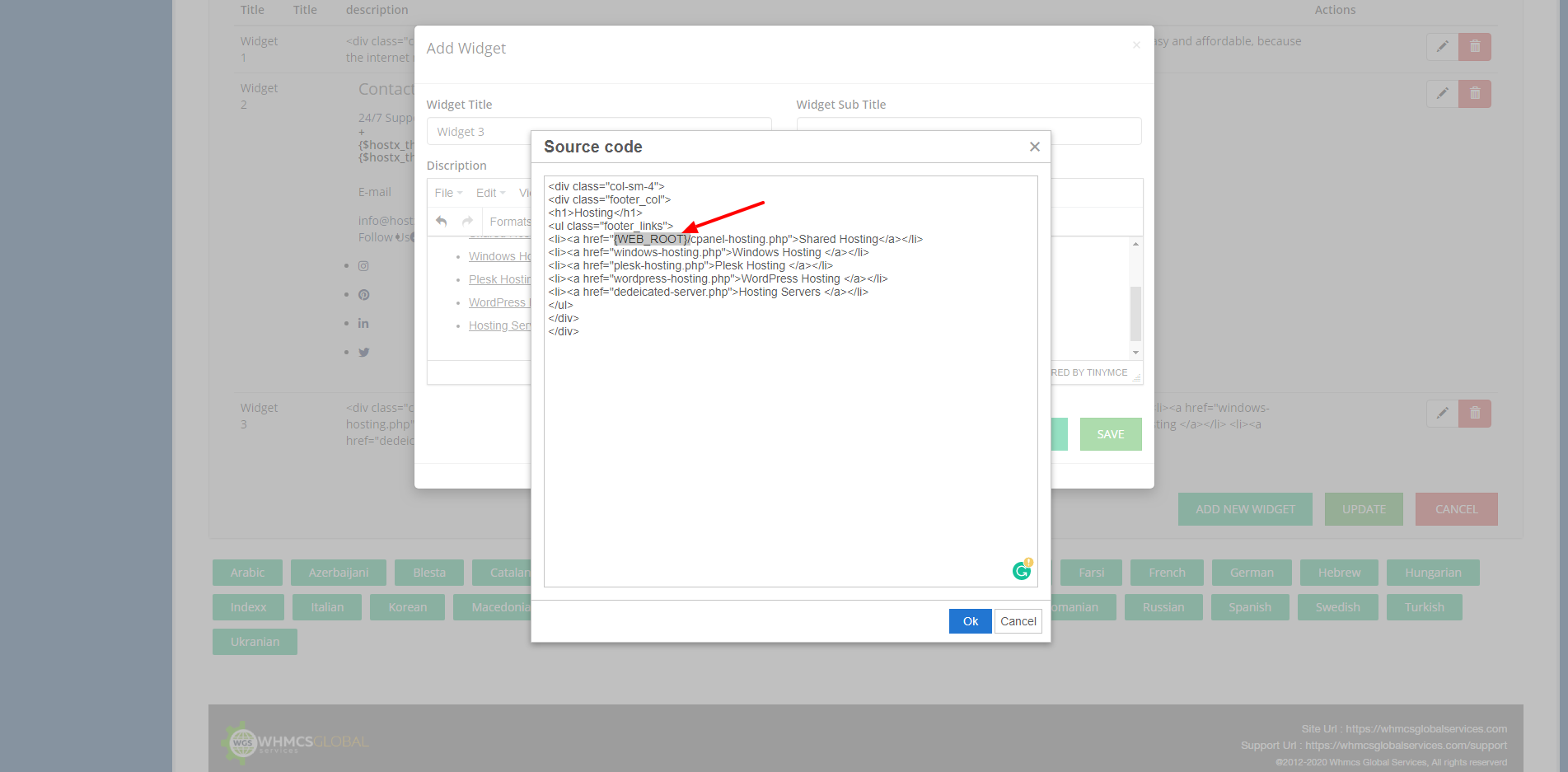Viewport: 1568px width, 772px height.
Task: Delete Widget 3 using the trash icon
Action: (x=1474, y=414)
